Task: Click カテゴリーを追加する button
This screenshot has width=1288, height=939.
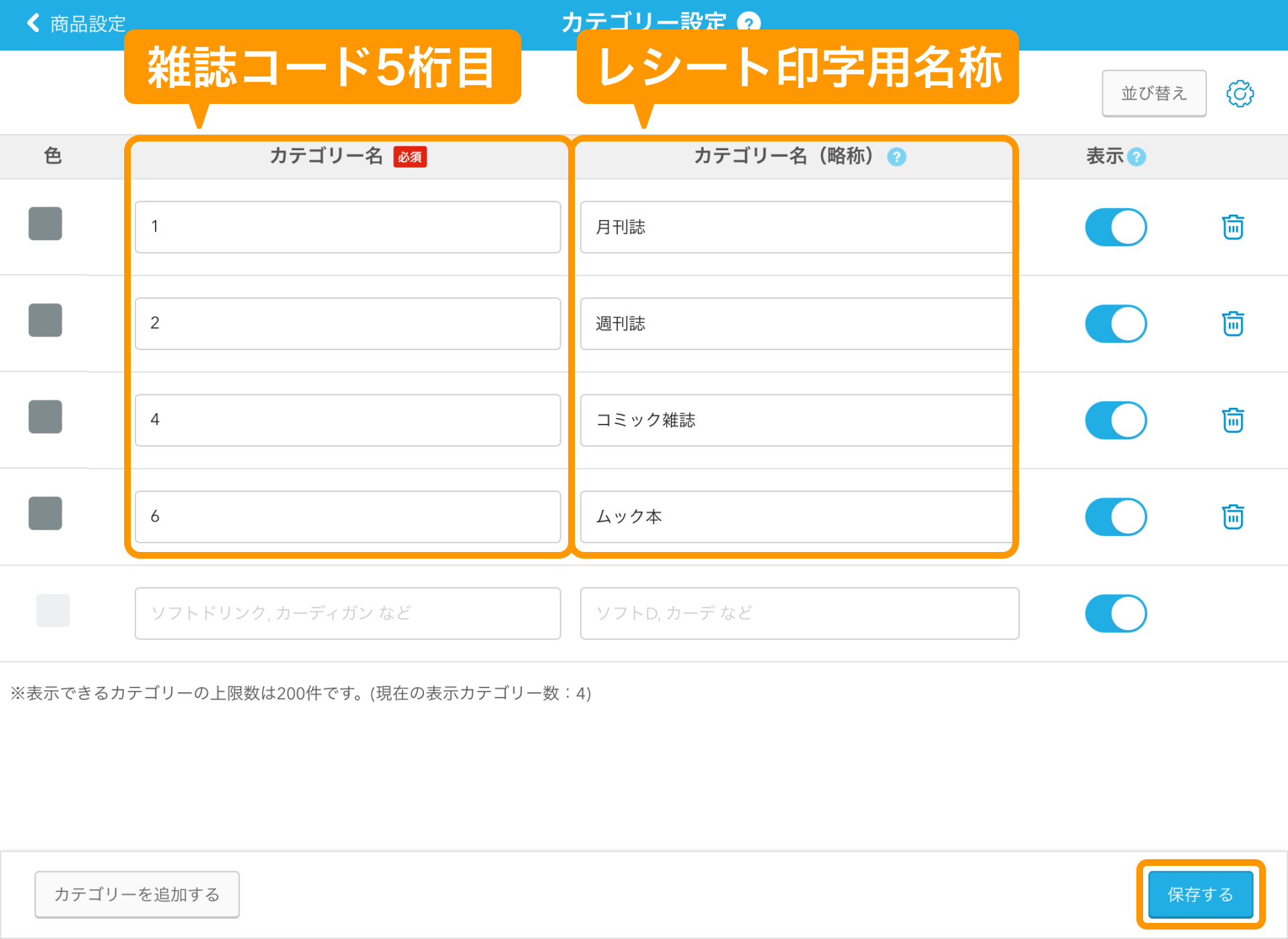Action: pos(137,894)
